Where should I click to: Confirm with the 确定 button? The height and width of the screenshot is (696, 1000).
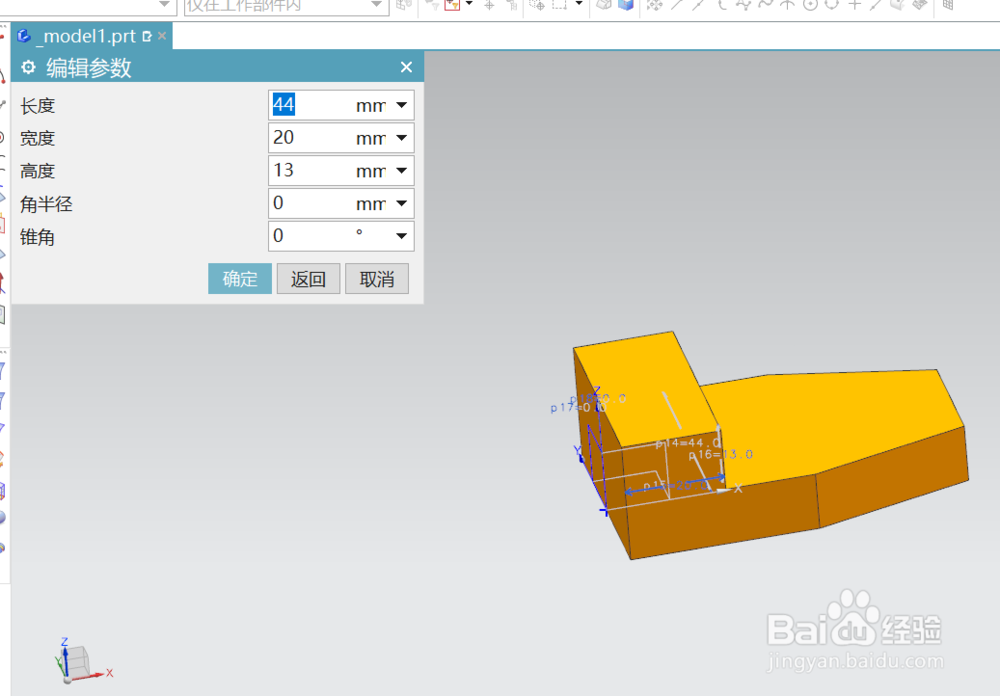(x=240, y=279)
